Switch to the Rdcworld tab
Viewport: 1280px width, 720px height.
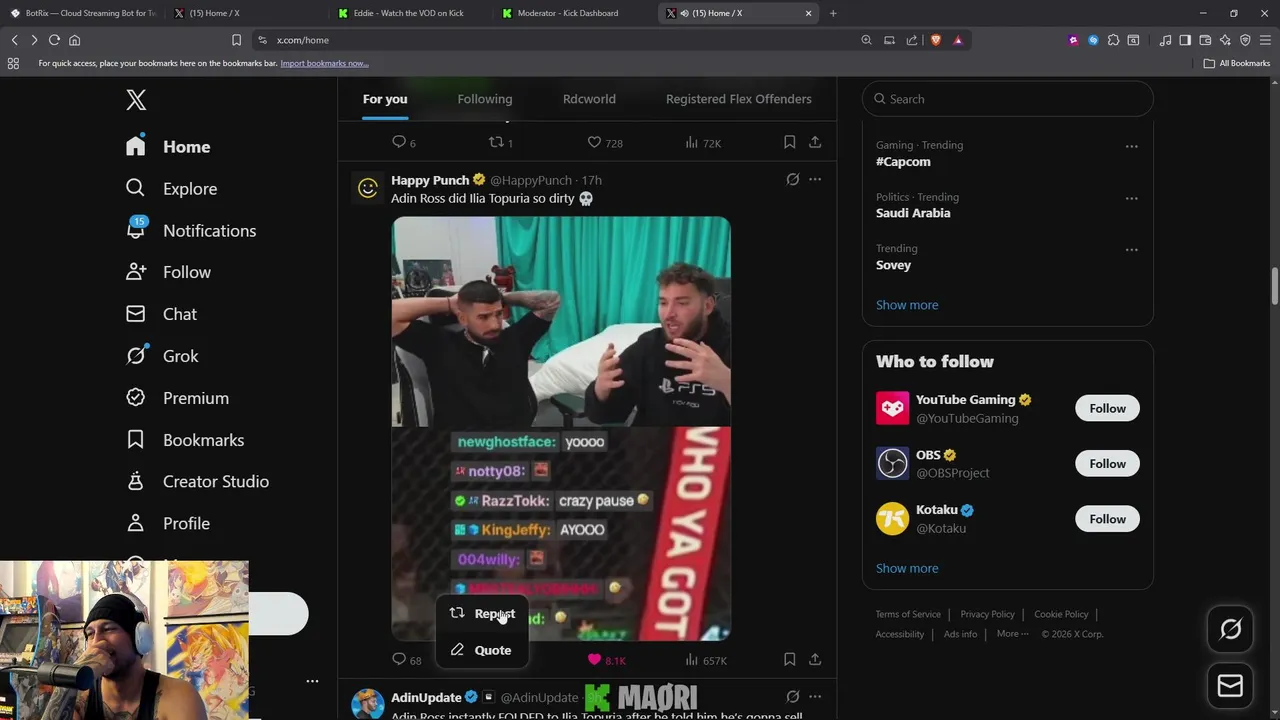589,99
